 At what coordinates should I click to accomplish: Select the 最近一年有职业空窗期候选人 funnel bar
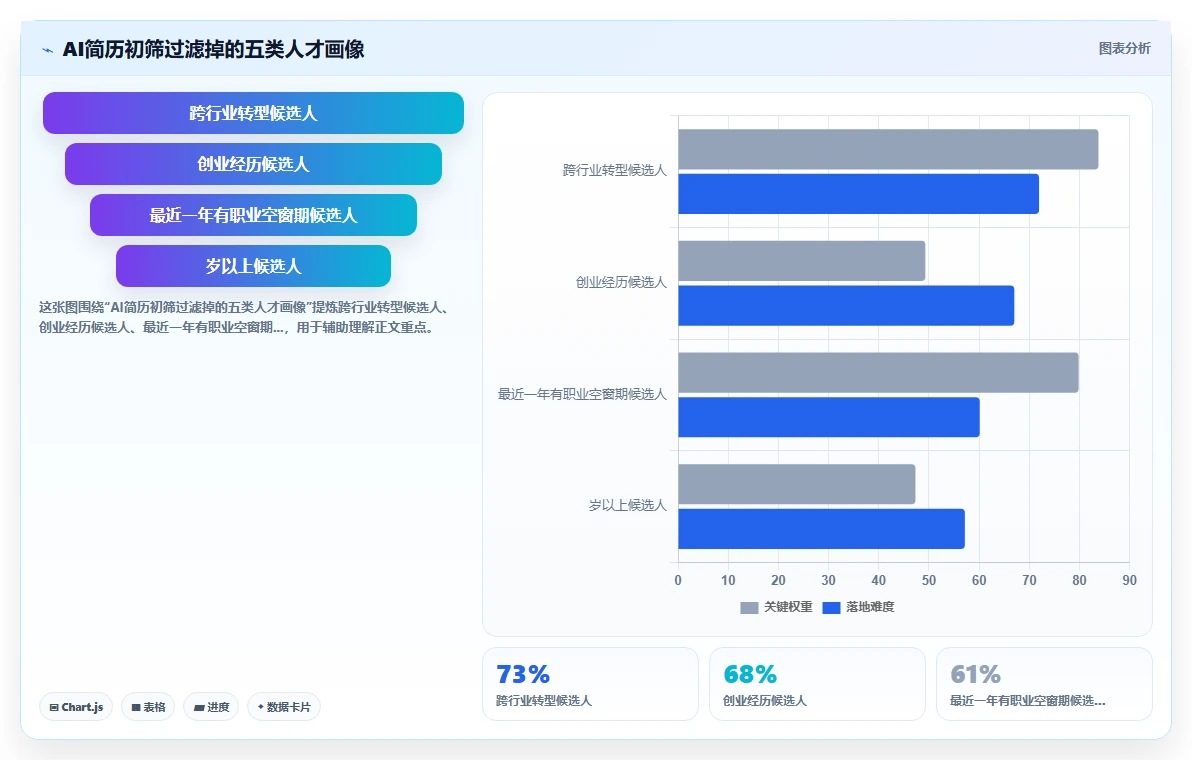[x=253, y=215]
